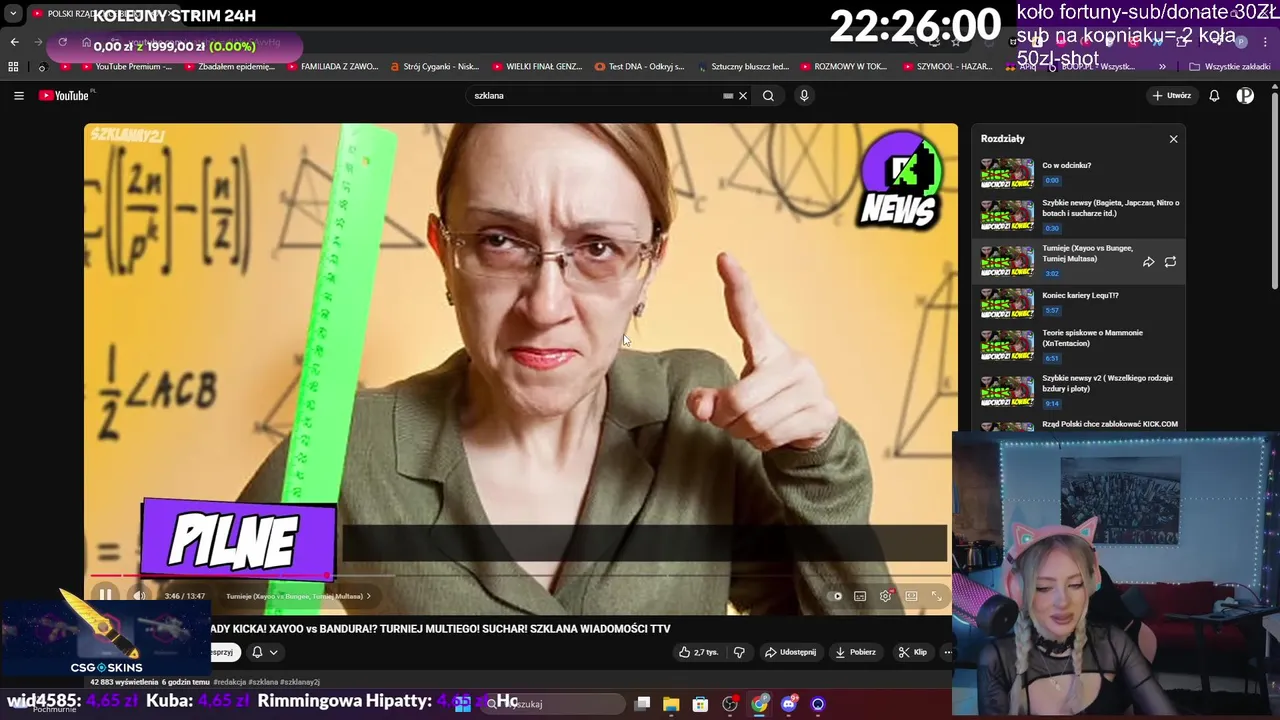Open the Chrome apps grid icon
The height and width of the screenshot is (720, 1280).
13,67
